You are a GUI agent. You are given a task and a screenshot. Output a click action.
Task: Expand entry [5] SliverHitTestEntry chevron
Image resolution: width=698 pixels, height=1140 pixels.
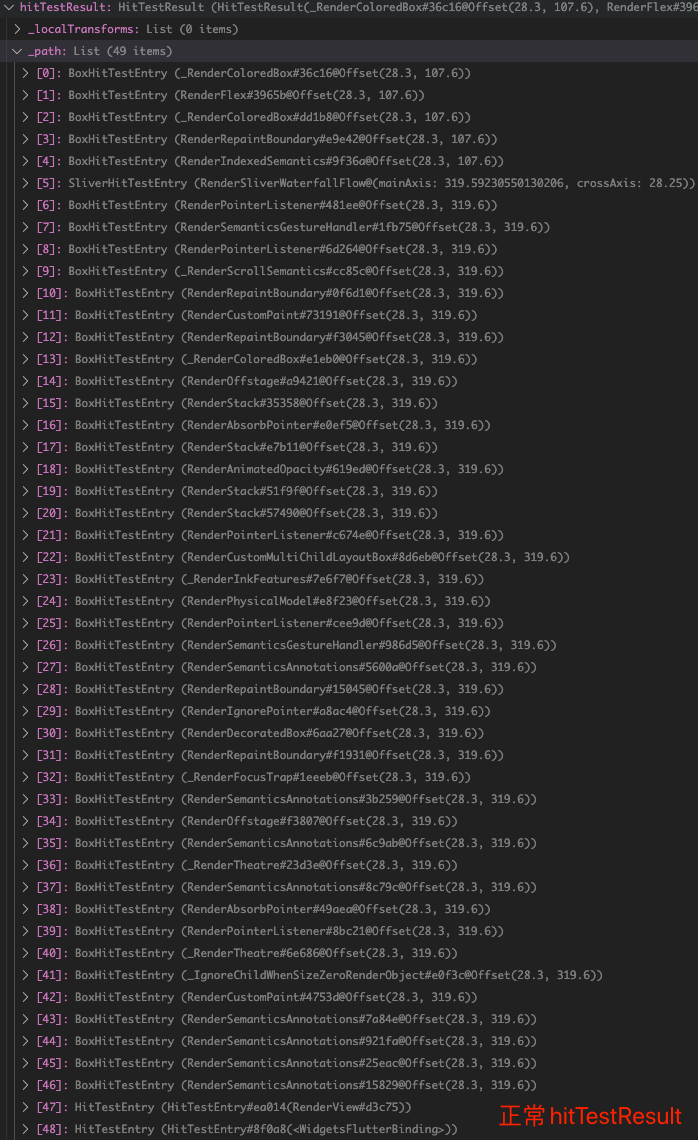[26, 183]
